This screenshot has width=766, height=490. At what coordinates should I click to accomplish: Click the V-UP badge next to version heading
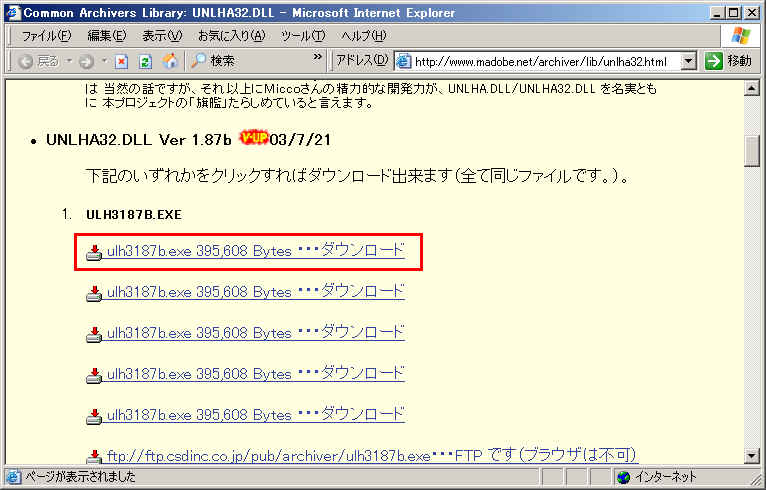254,138
